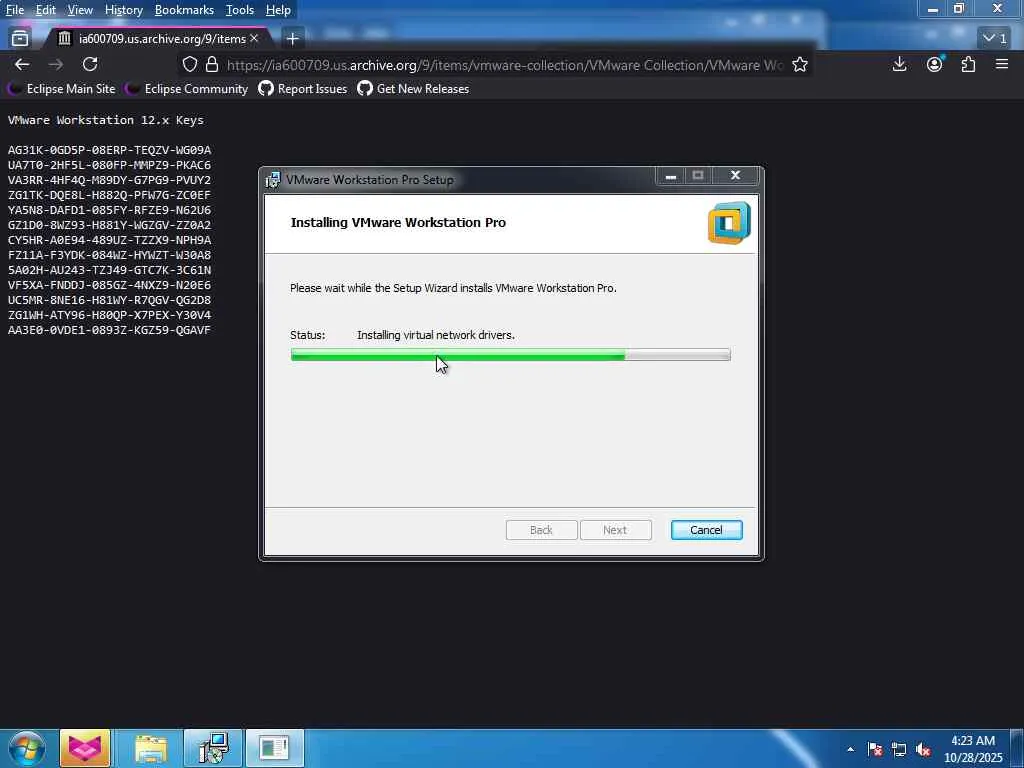Select the ia600709.us.archive.org tab

click(x=157, y=39)
